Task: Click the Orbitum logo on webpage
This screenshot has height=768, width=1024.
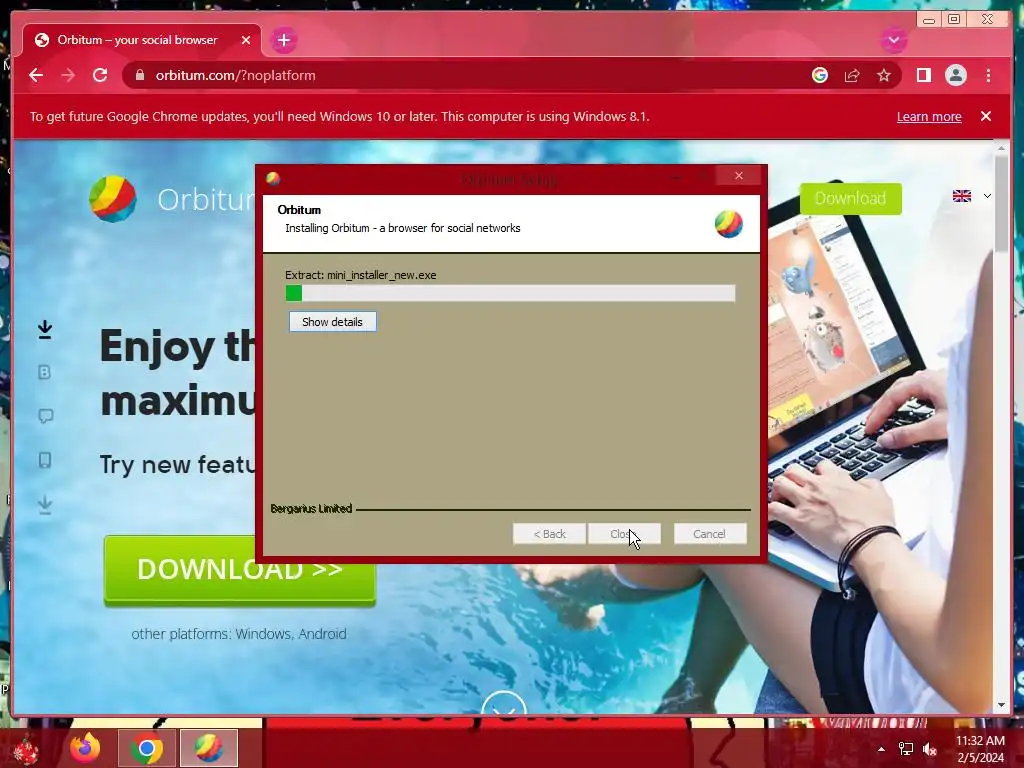Action: coord(113,199)
